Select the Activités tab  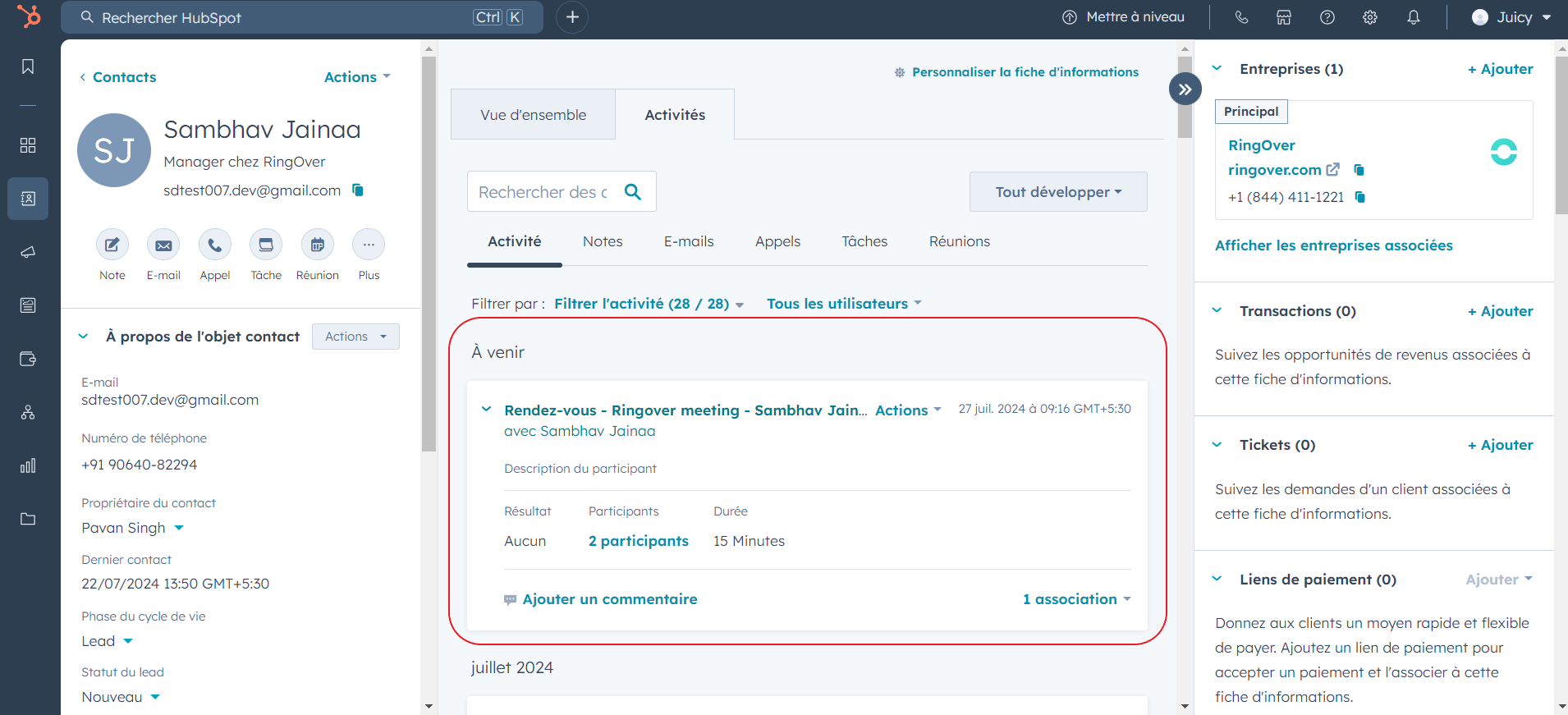coord(675,115)
